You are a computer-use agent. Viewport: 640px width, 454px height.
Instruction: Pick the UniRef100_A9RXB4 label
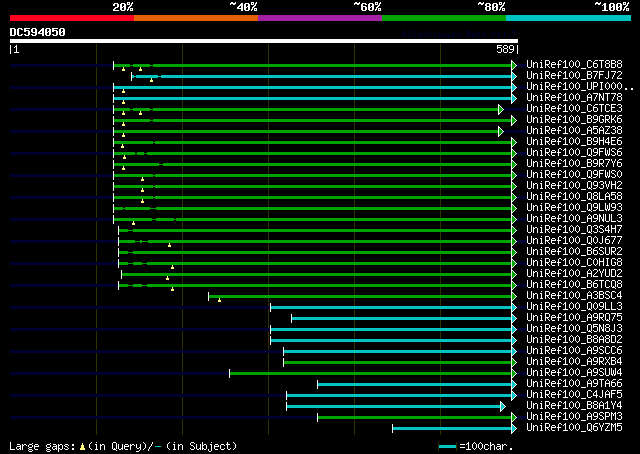coord(574,362)
